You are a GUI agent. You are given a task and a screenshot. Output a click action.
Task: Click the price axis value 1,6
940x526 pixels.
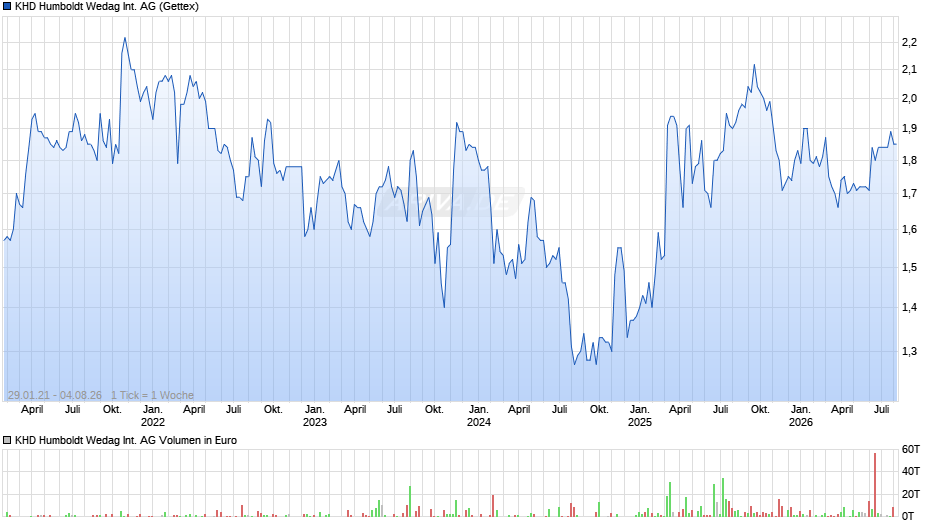point(909,229)
